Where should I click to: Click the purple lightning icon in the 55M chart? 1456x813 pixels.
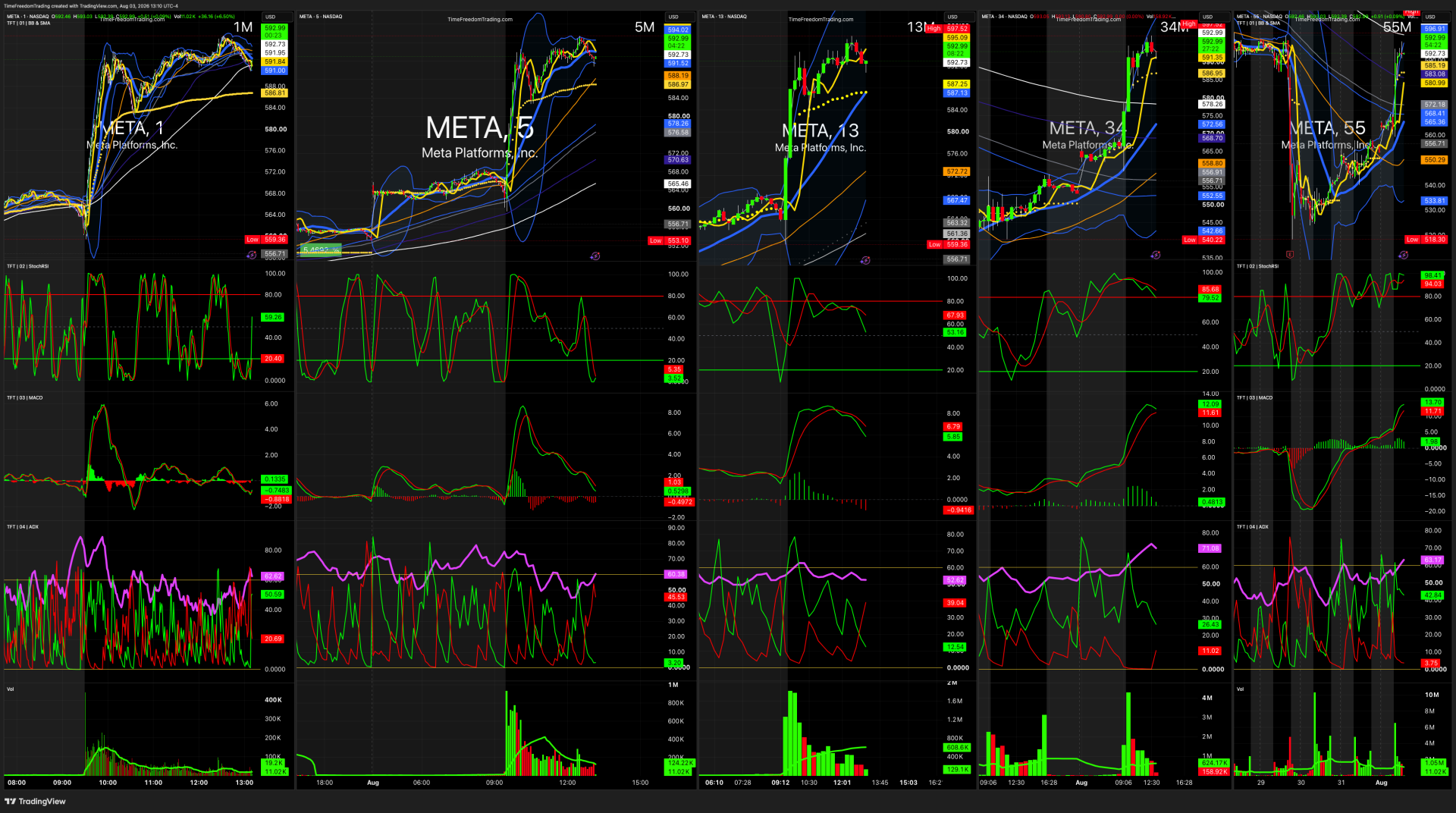point(1404,255)
